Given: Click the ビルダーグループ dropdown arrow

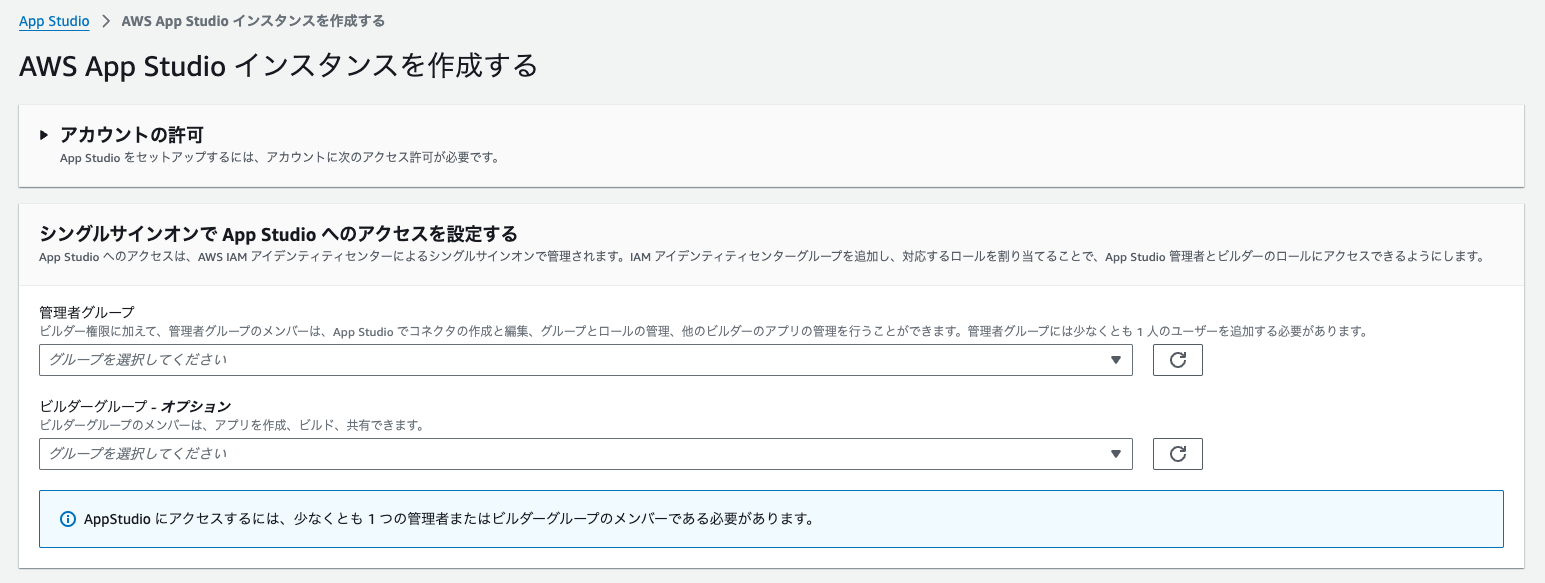Looking at the screenshot, I should (x=1116, y=454).
